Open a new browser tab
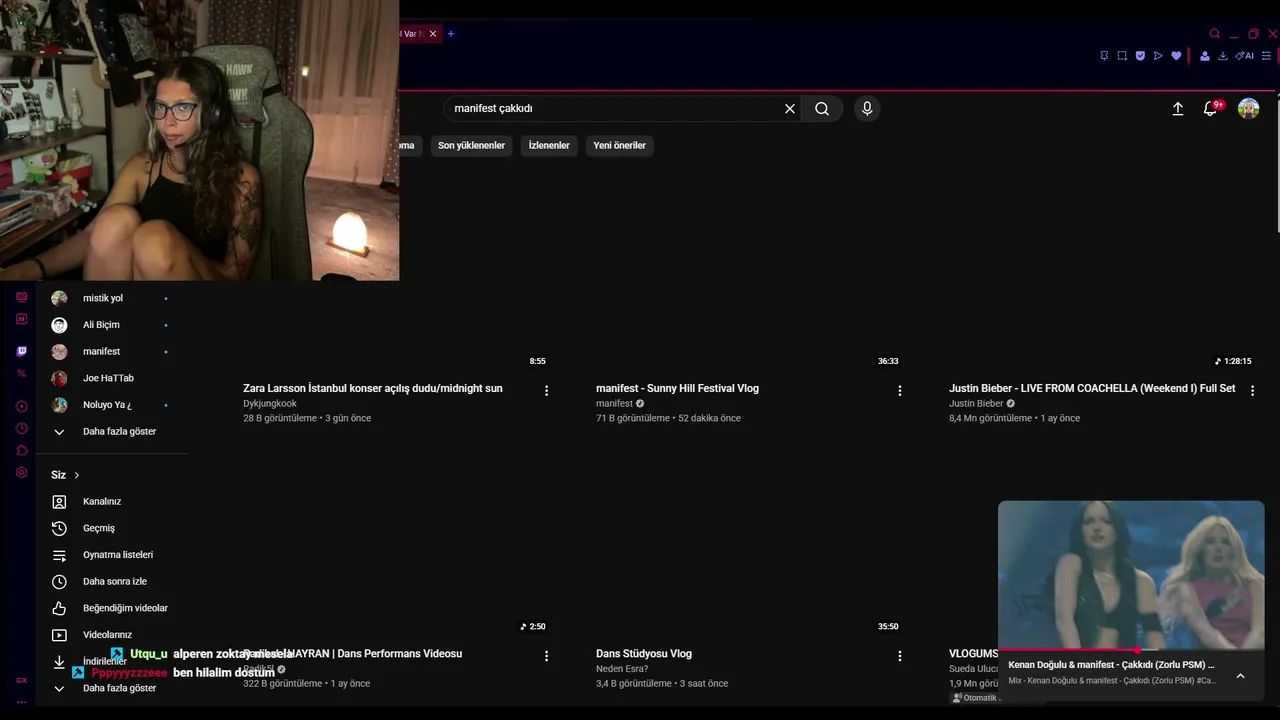The width and height of the screenshot is (1280, 720). [x=451, y=34]
